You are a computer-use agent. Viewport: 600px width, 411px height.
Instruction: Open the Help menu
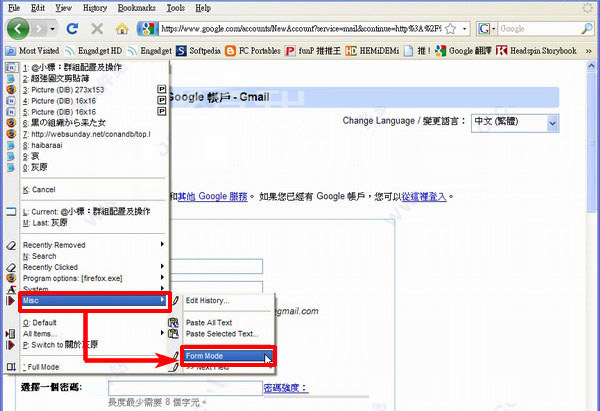click(203, 8)
